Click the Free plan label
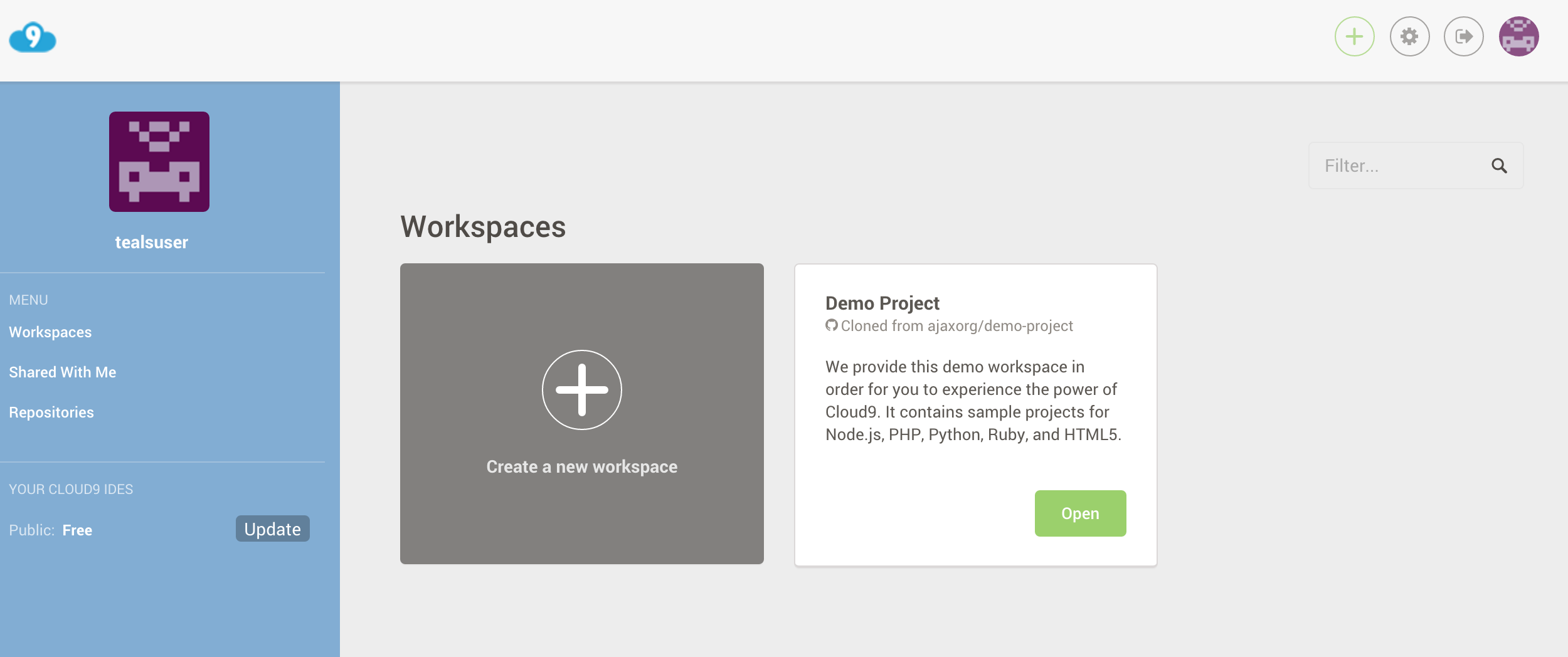 pos(77,530)
